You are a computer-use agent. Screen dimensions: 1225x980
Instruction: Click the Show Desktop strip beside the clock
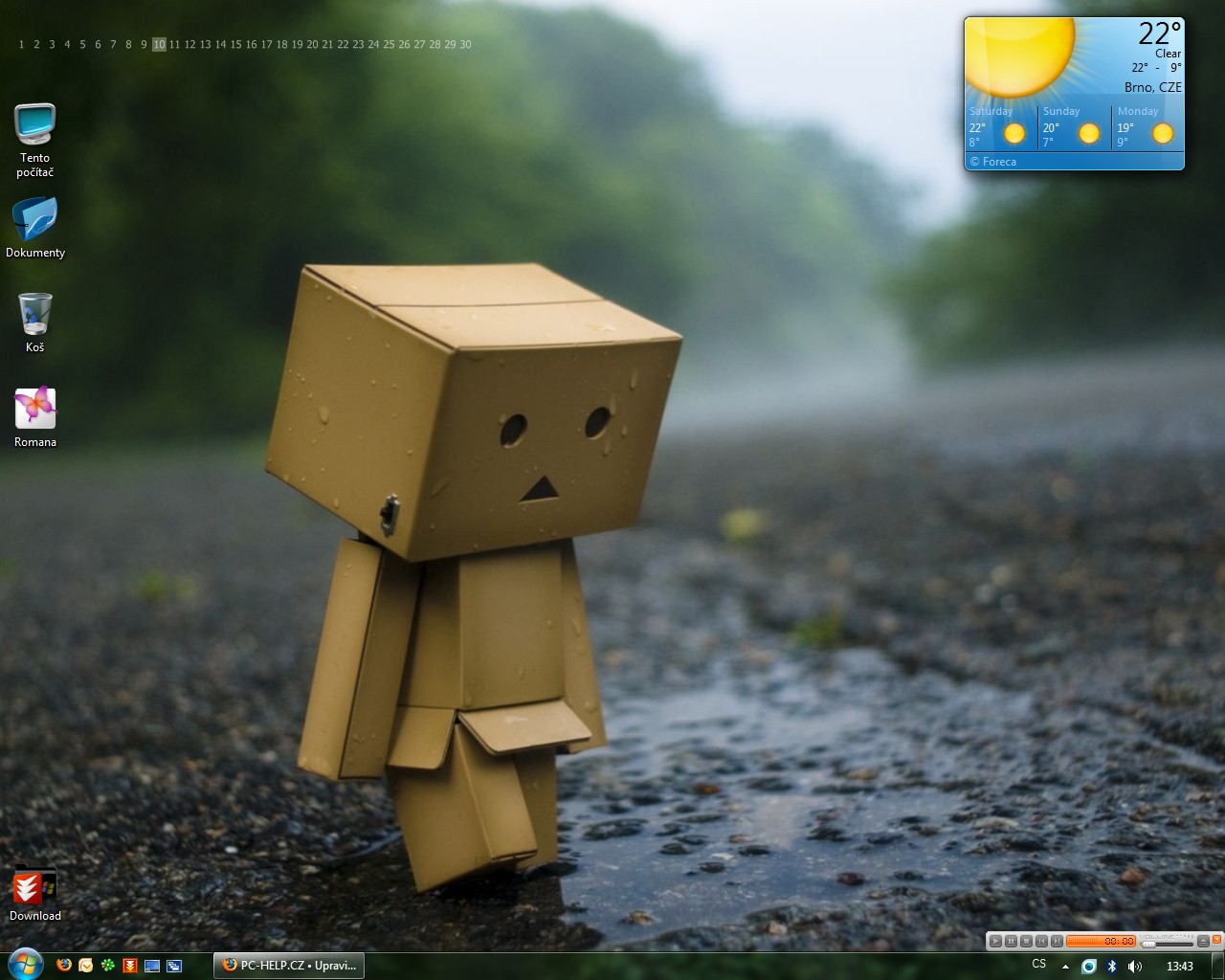click(1218, 966)
